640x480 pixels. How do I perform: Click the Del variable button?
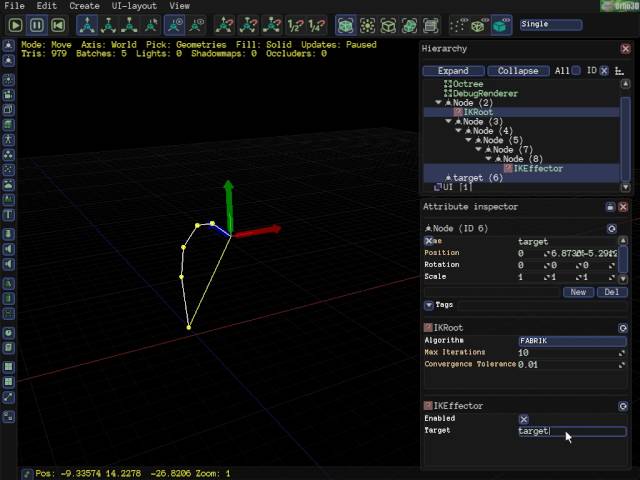point(612,292)
